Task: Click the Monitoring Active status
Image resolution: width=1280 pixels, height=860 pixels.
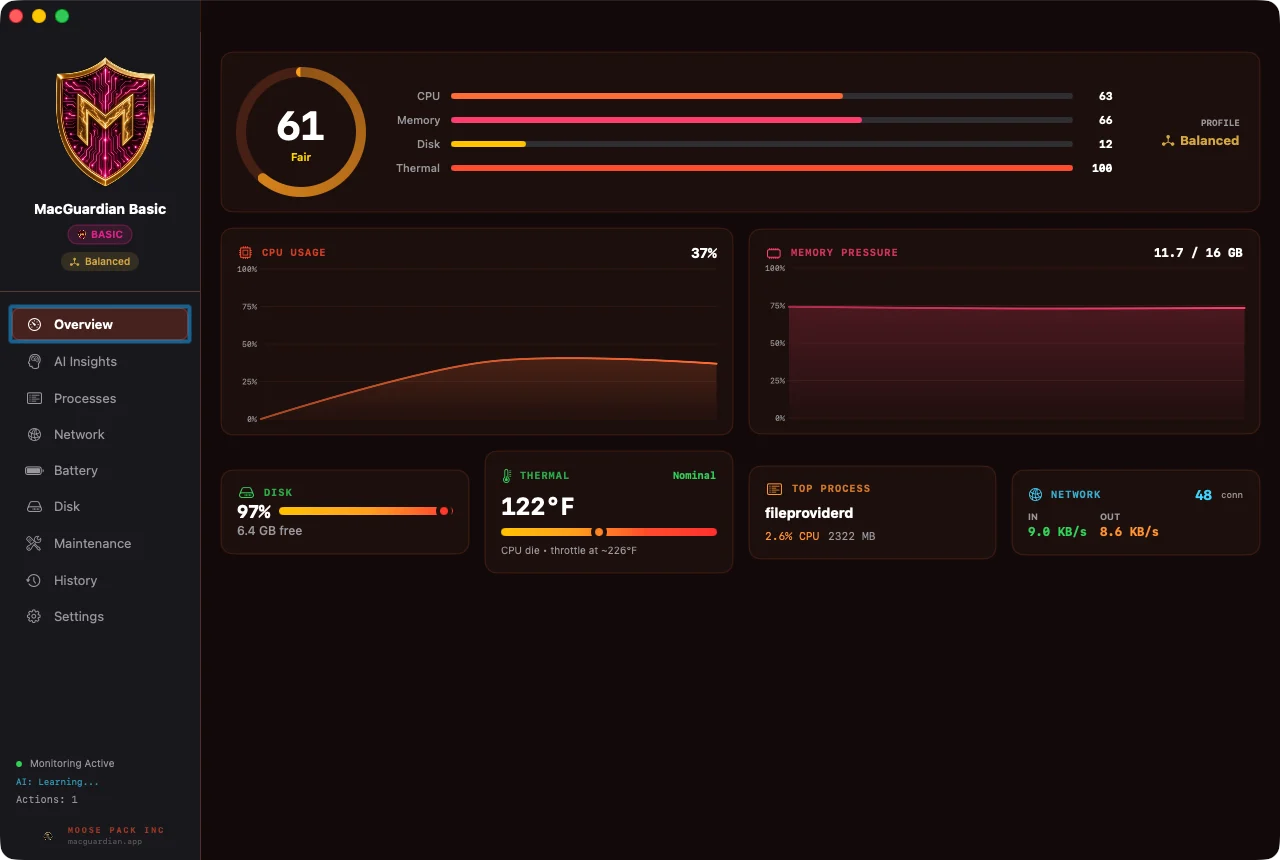Action: (65, 764)
